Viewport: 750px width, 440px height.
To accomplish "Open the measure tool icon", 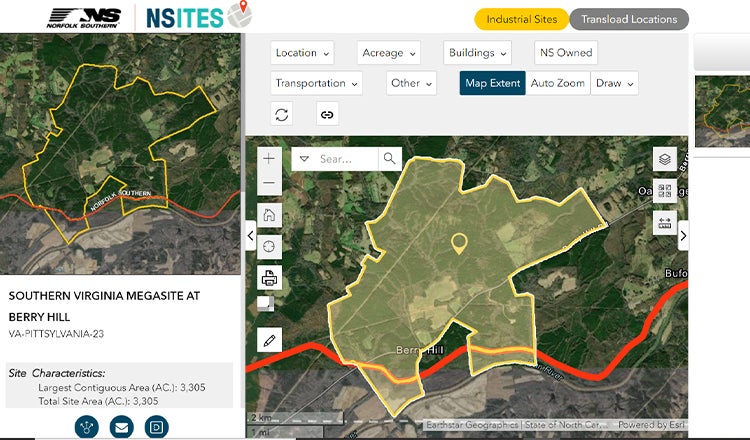I will [664, 223].
